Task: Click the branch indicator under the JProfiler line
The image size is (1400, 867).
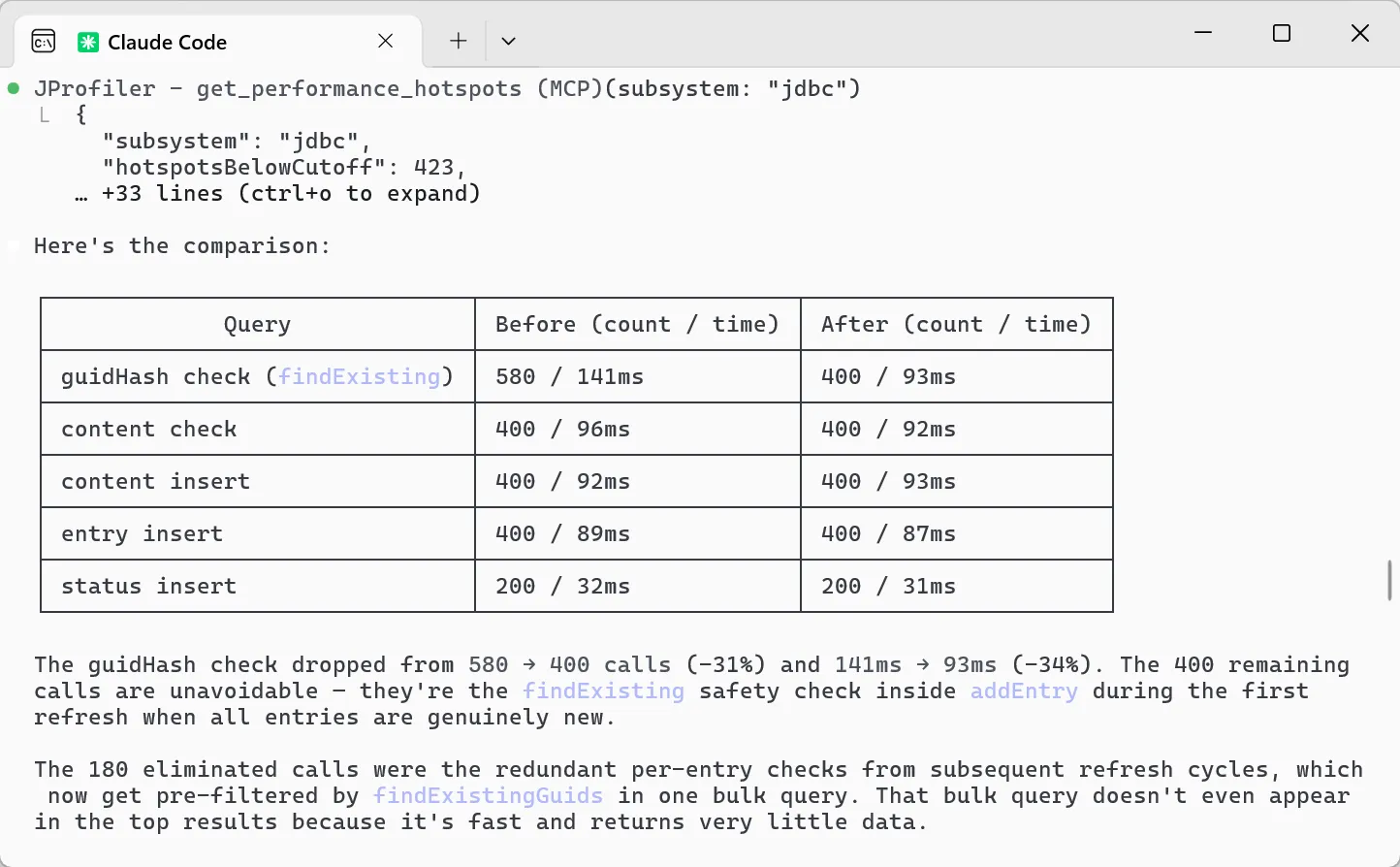Action: [45, 114]
